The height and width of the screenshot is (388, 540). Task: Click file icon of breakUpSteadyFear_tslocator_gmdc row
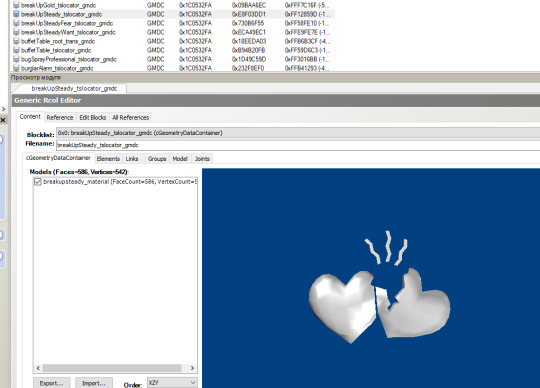point(16,23)
